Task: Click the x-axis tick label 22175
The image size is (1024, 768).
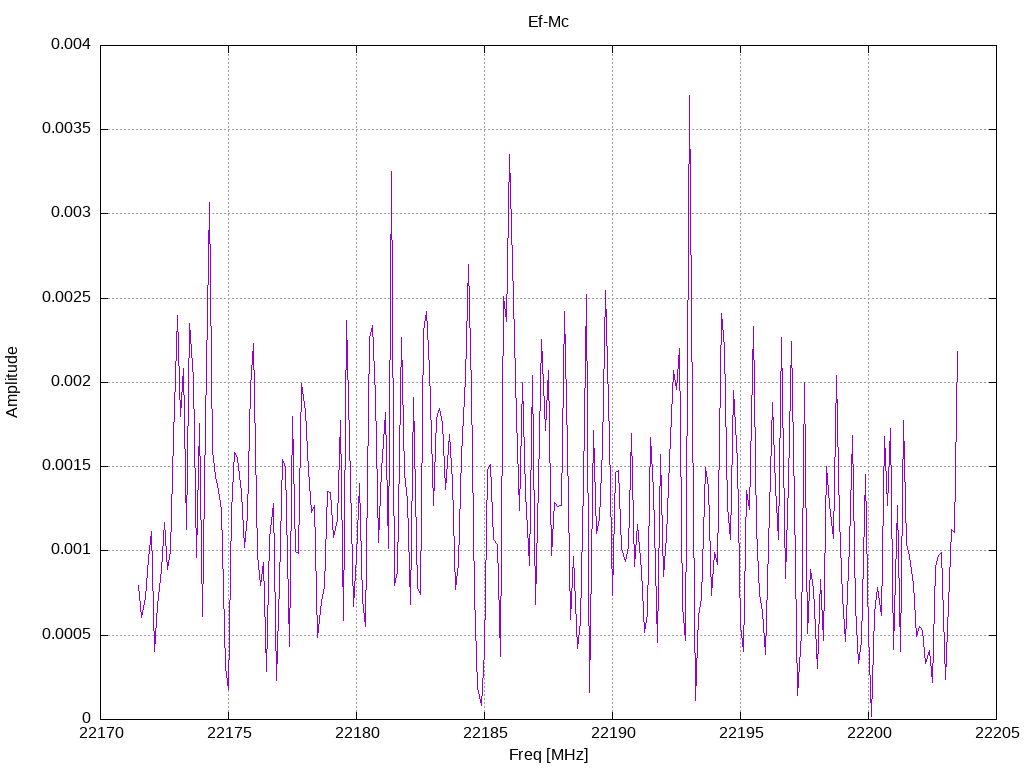Action: [228, 733]
